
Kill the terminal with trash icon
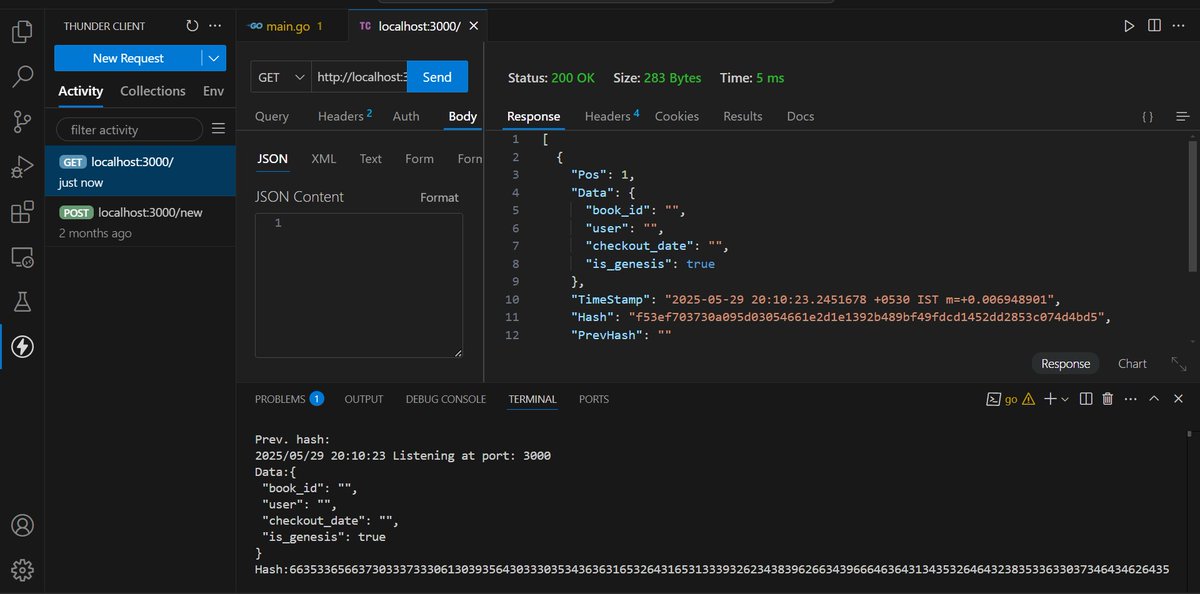pos(1107,399)
